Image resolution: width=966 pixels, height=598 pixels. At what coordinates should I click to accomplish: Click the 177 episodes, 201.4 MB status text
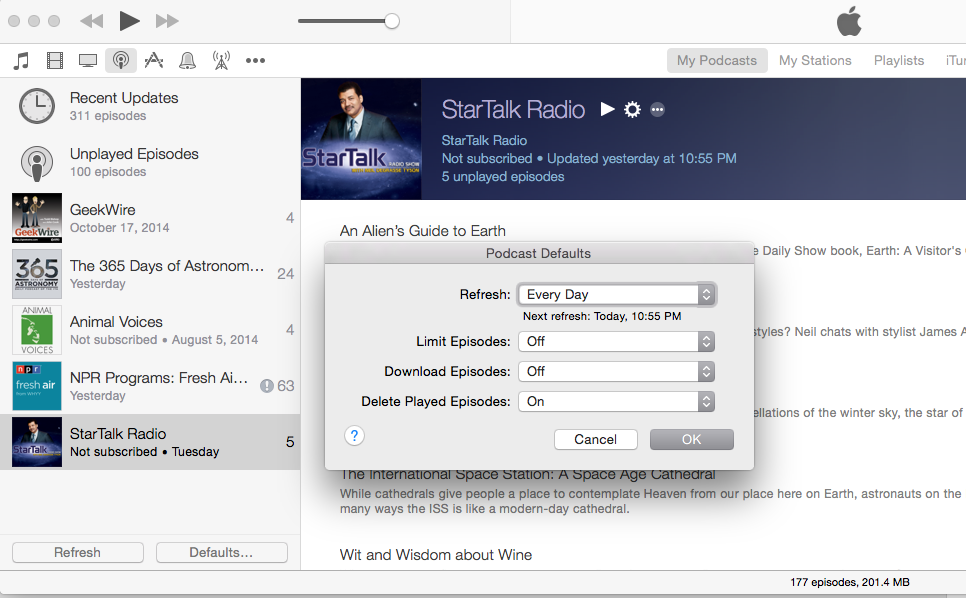850,582
